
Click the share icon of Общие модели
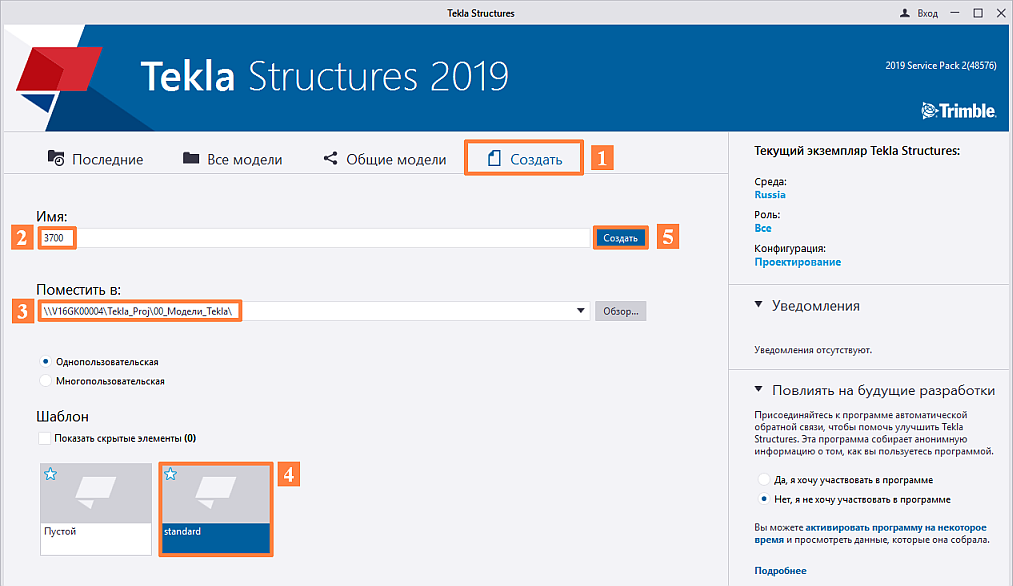click(x=330, y=158)
